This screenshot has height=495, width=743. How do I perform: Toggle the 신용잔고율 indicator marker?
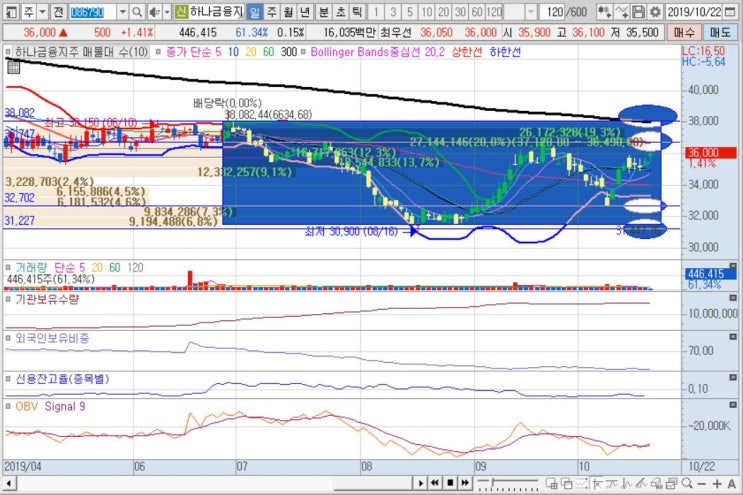click(8, 379)
